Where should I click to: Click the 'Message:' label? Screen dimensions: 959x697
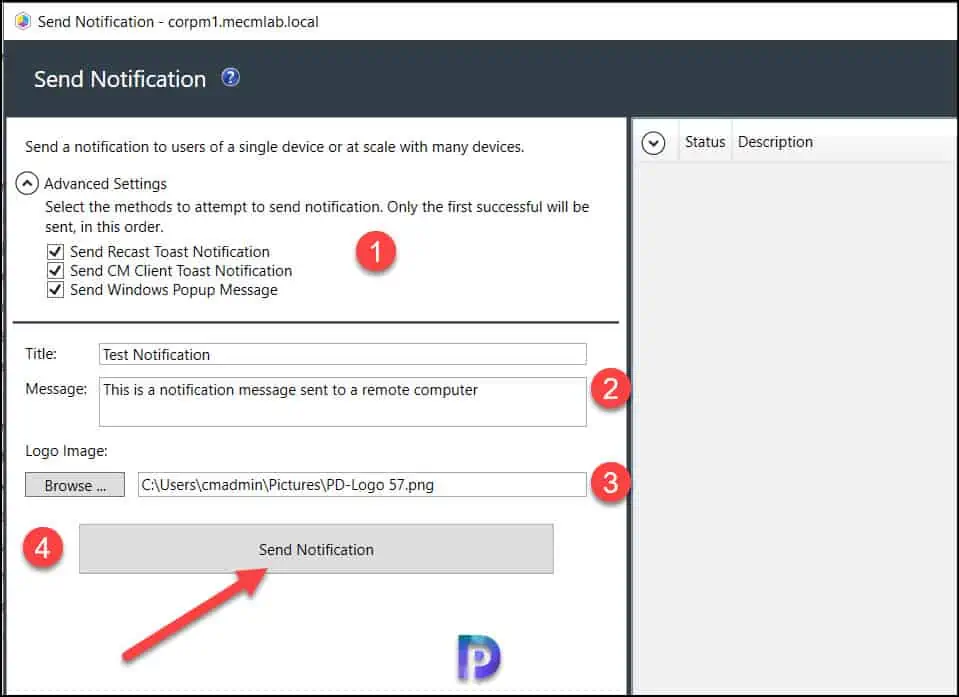[56, 389]
